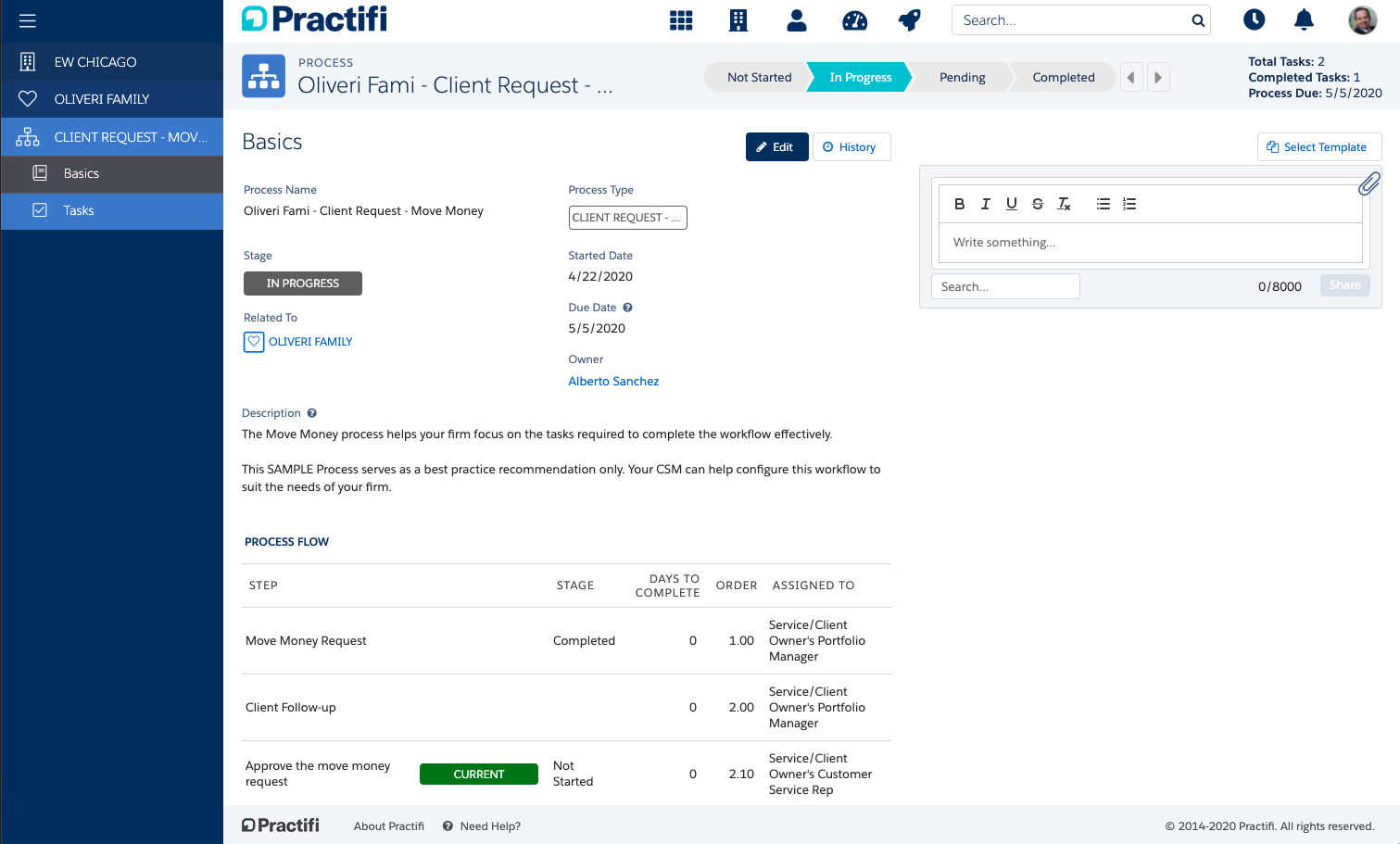Click the ASSIGNED TO column header
This screenshot has height=844, width=1400.
(x=814, y=586)
